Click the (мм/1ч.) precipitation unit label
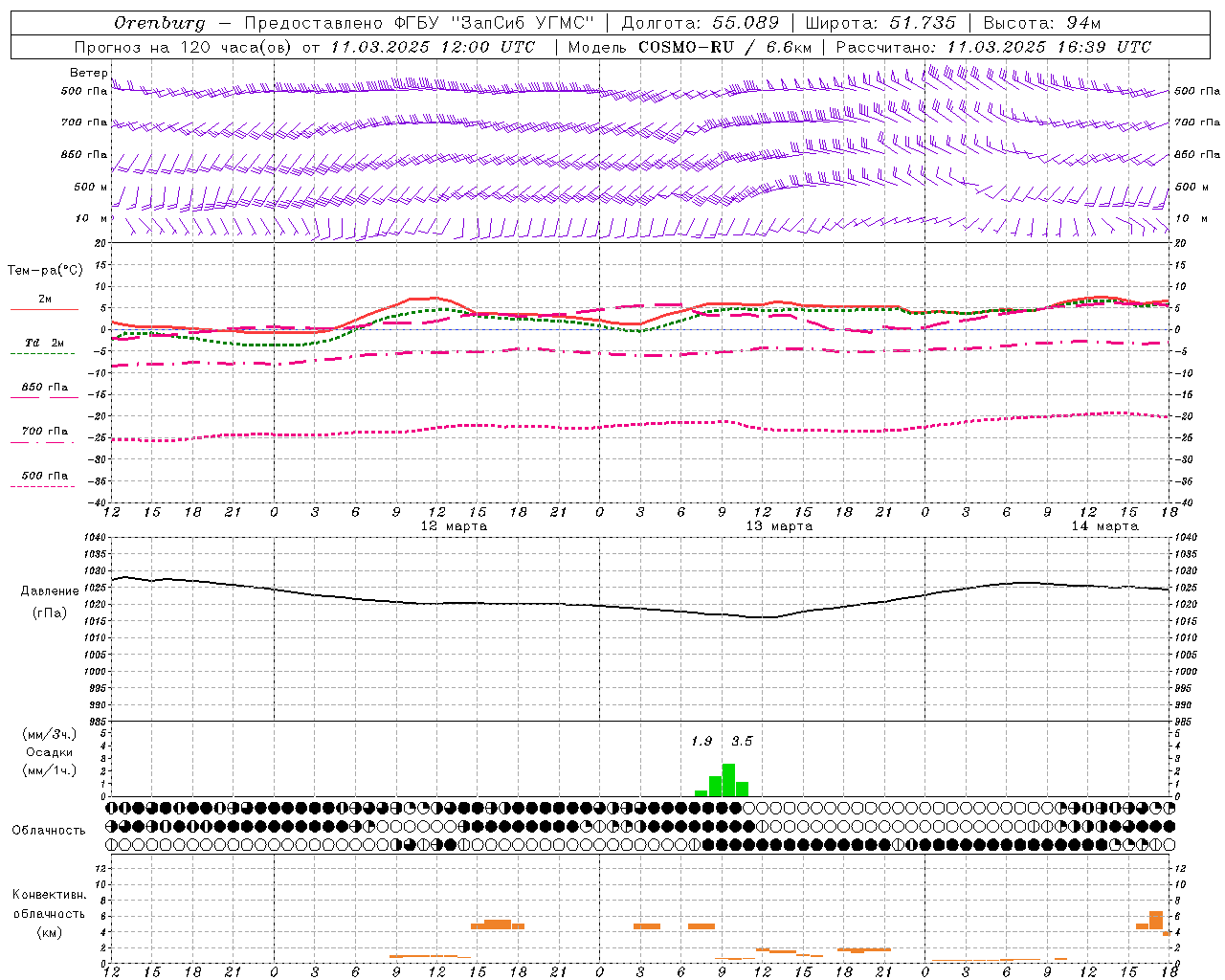Image resolution: width=1225 pixels, height=980 pixels. pos(50,770)
